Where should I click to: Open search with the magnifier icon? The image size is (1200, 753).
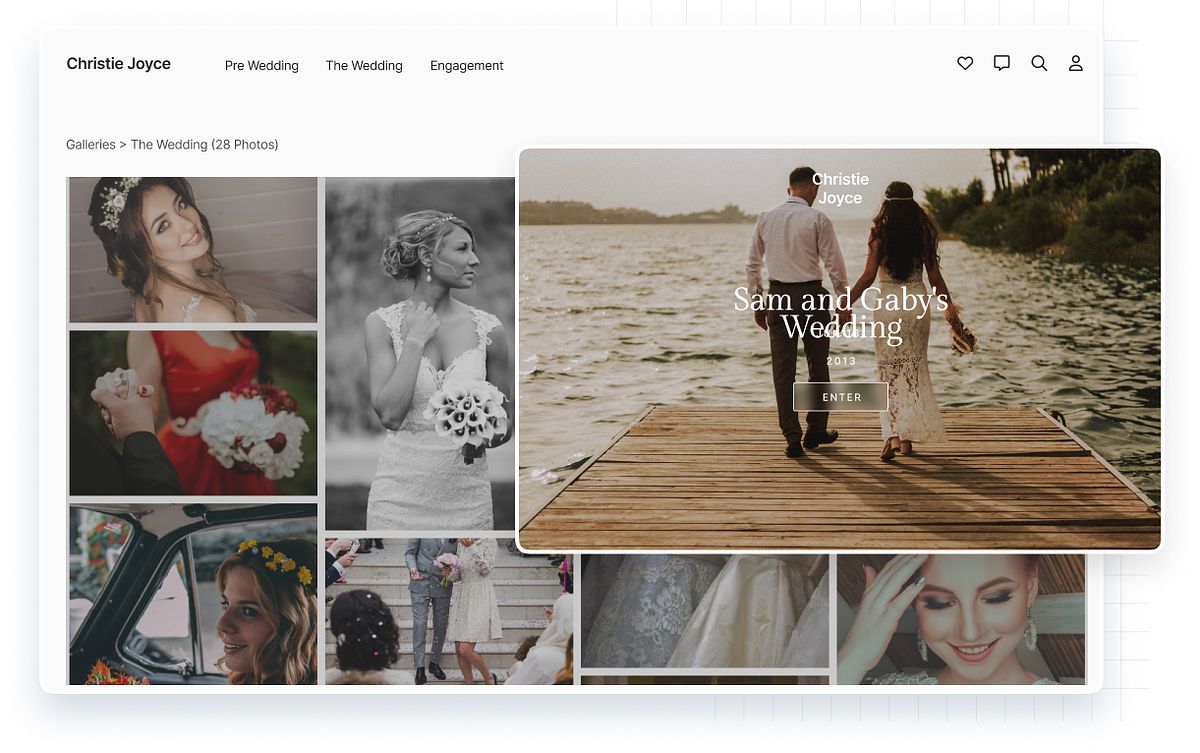pyautogui.click(x=1039, y=63)
